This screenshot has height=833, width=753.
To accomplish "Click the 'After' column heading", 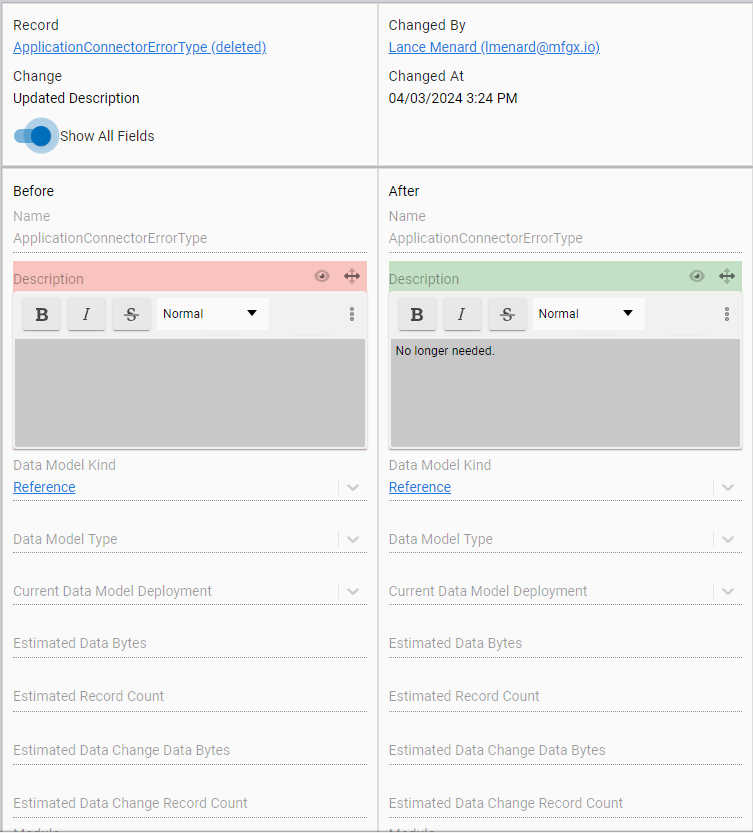I will point(404,191).
